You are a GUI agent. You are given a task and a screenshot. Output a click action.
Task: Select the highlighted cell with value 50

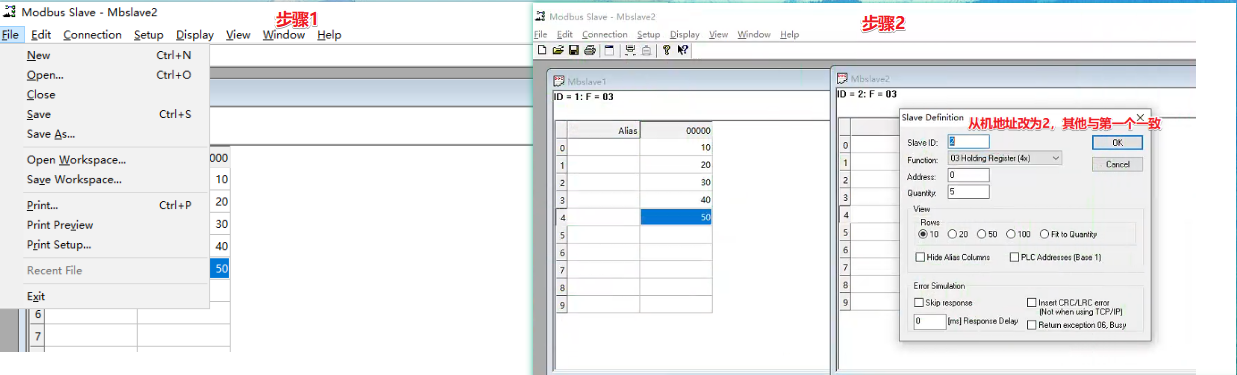(x=676, y=217)
